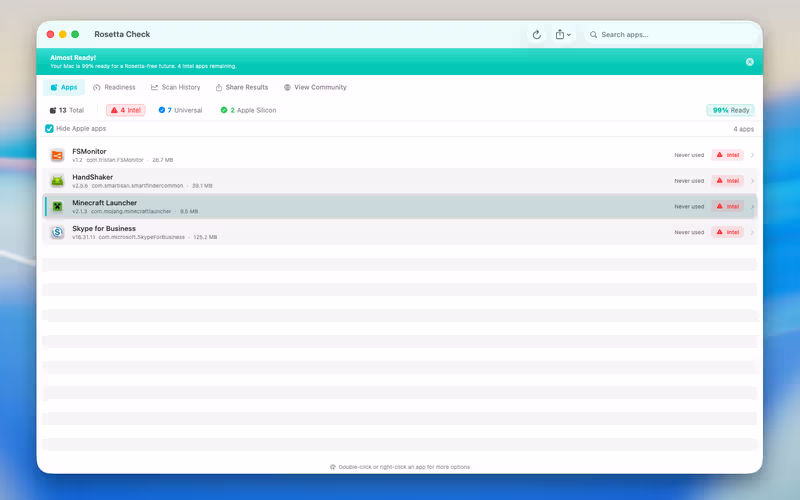This screenshot has width=800, height=500.
Task: Click the search magnifier icon
Action: click(x=593, y=35)
